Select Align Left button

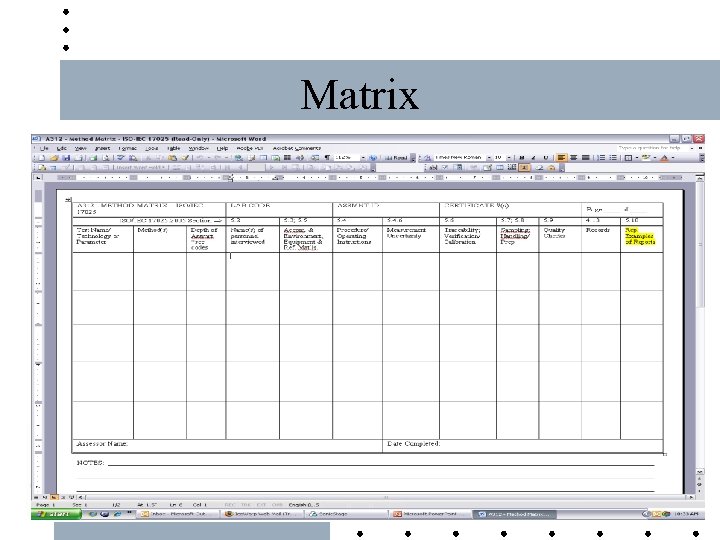click(x=561, y=158)
